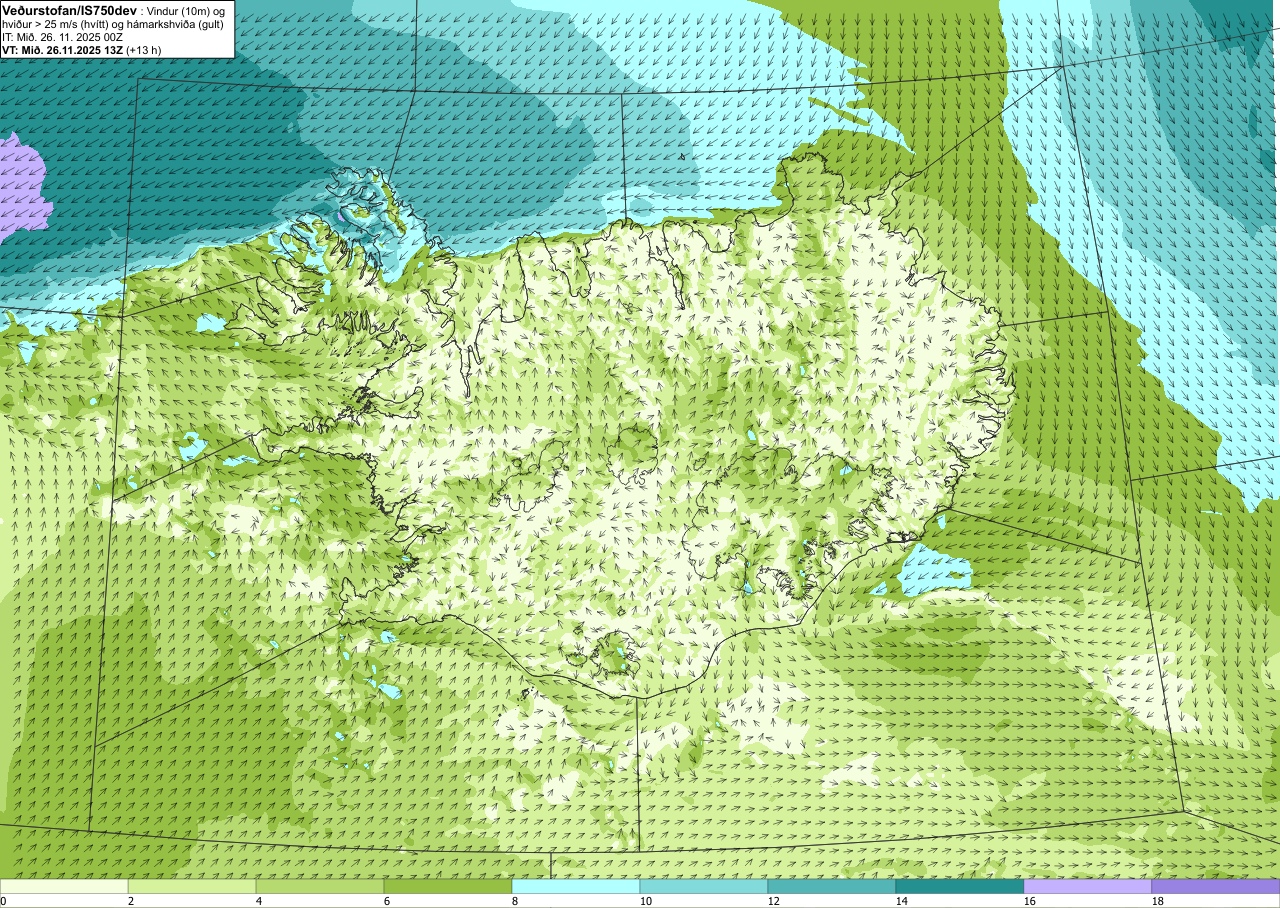The height and width of the screenshot is (908, 1280).
Task: Click the legend scale label '14'
Action: (x=902, y=901)
